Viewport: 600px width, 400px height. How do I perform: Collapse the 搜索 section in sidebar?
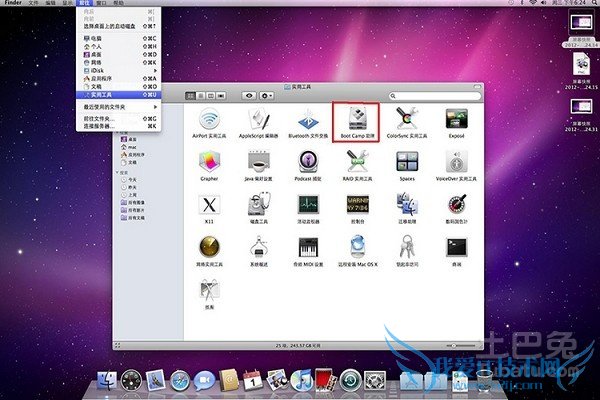tap(117, 173)
